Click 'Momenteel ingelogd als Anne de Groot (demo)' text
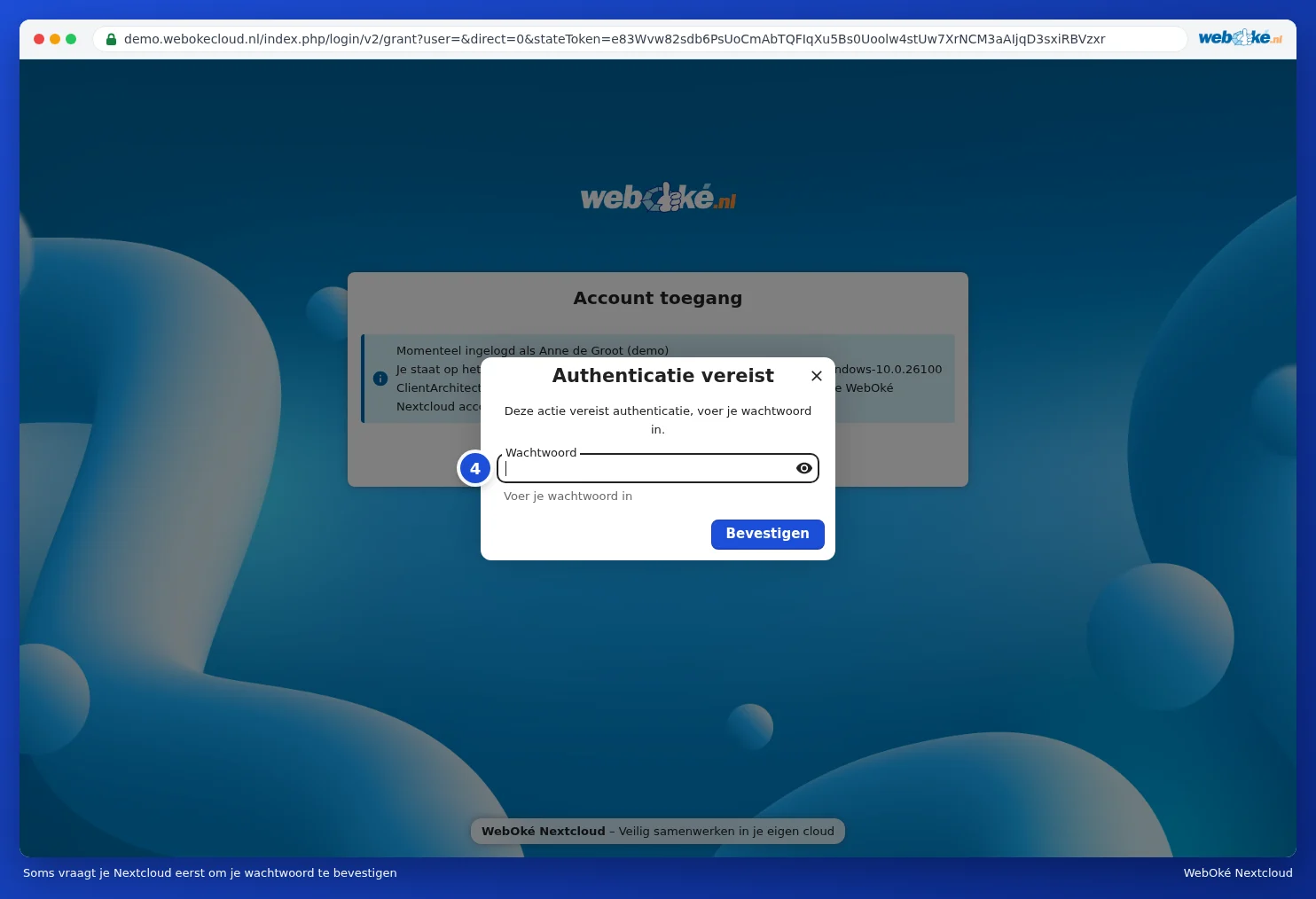 pyautogui.click(x=532, y=350)
